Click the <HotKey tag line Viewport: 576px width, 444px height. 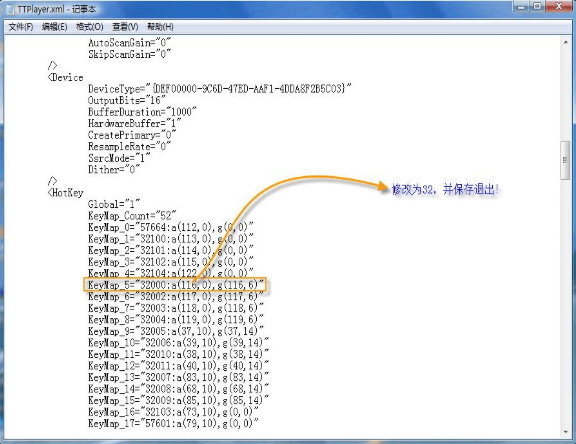tap(65, 193)
